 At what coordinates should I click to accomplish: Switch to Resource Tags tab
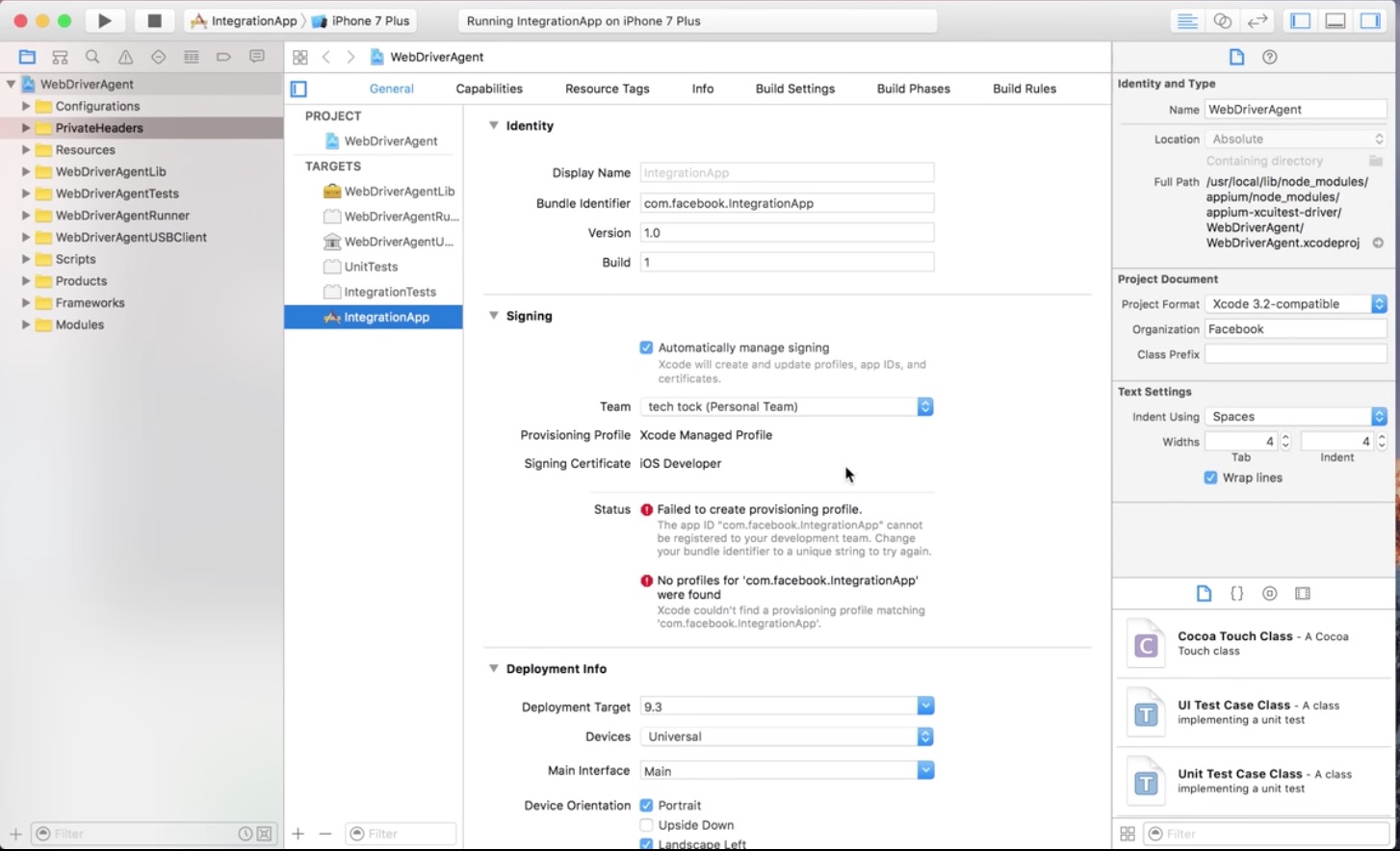pos(607,89)
